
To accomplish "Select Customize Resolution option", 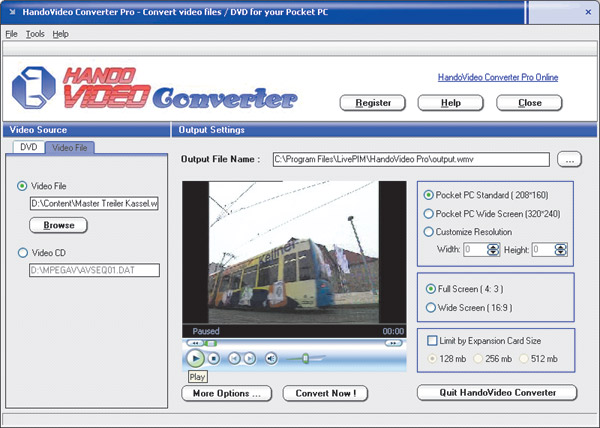I will (429, 232).
